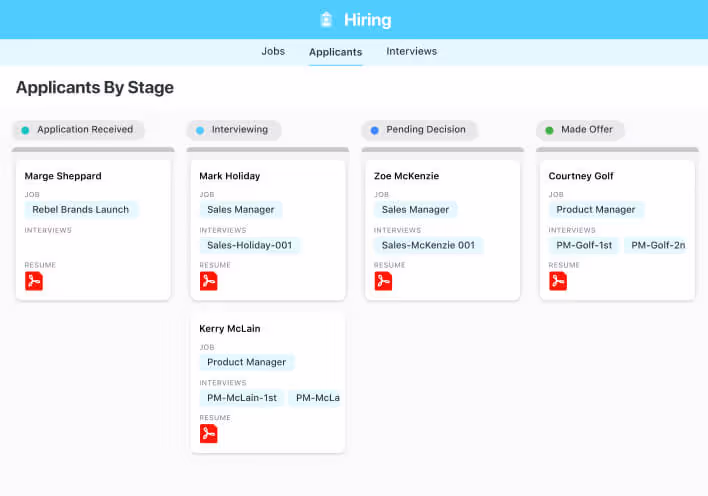Open the Kerry McLain applicant card name
This screenshot has width=708, height=496.
point(229,328)
